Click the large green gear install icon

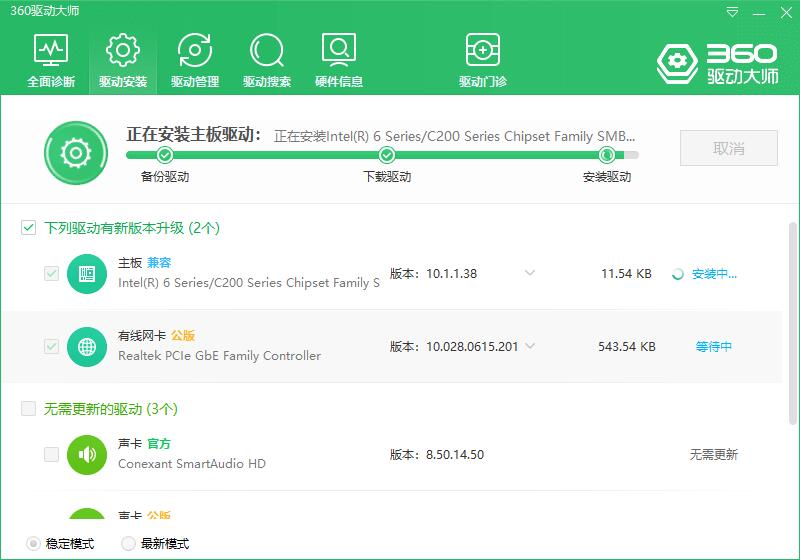pyautogui.click(x=76, y=152)
